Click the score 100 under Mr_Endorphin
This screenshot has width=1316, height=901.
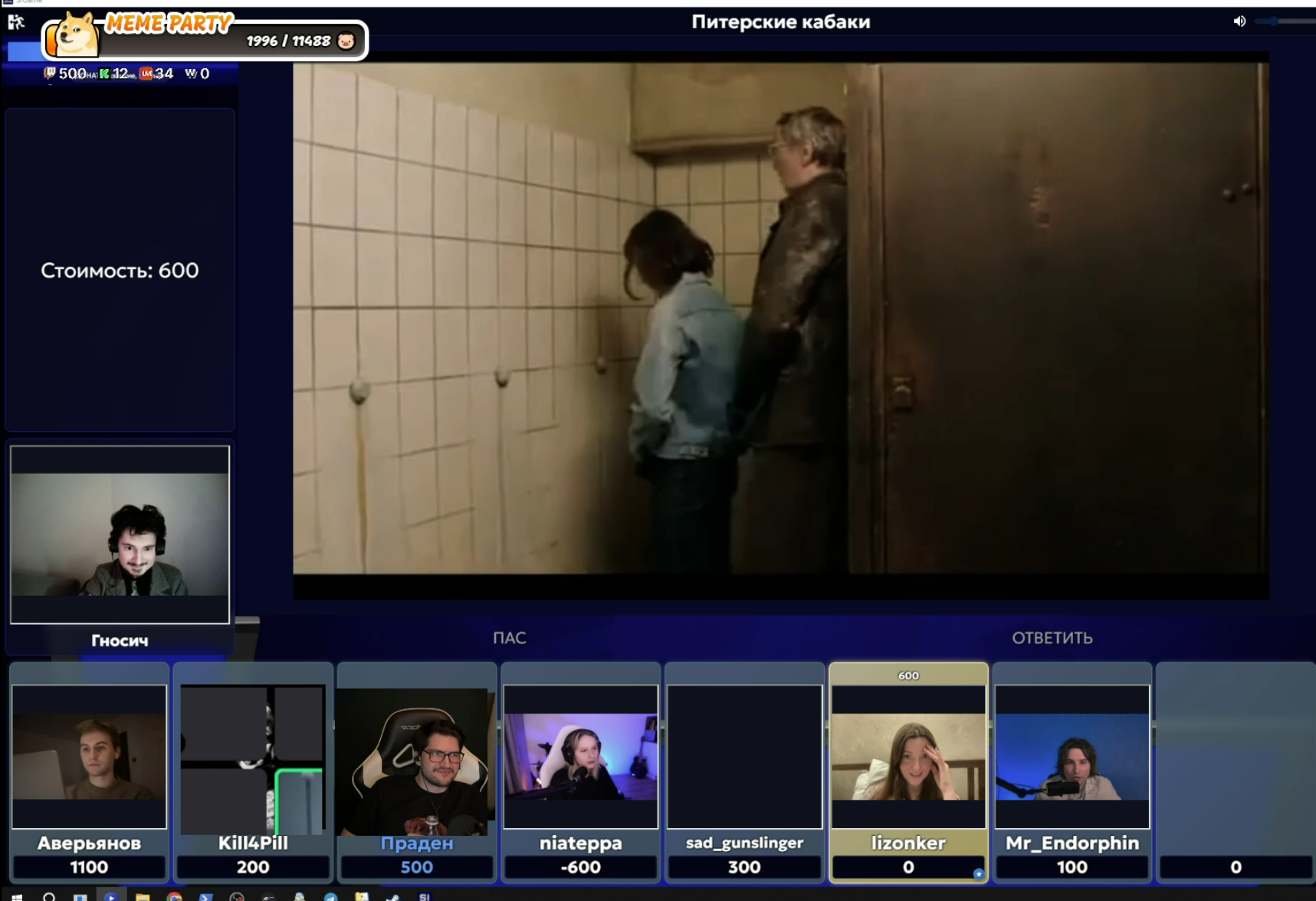[1072, 867]
